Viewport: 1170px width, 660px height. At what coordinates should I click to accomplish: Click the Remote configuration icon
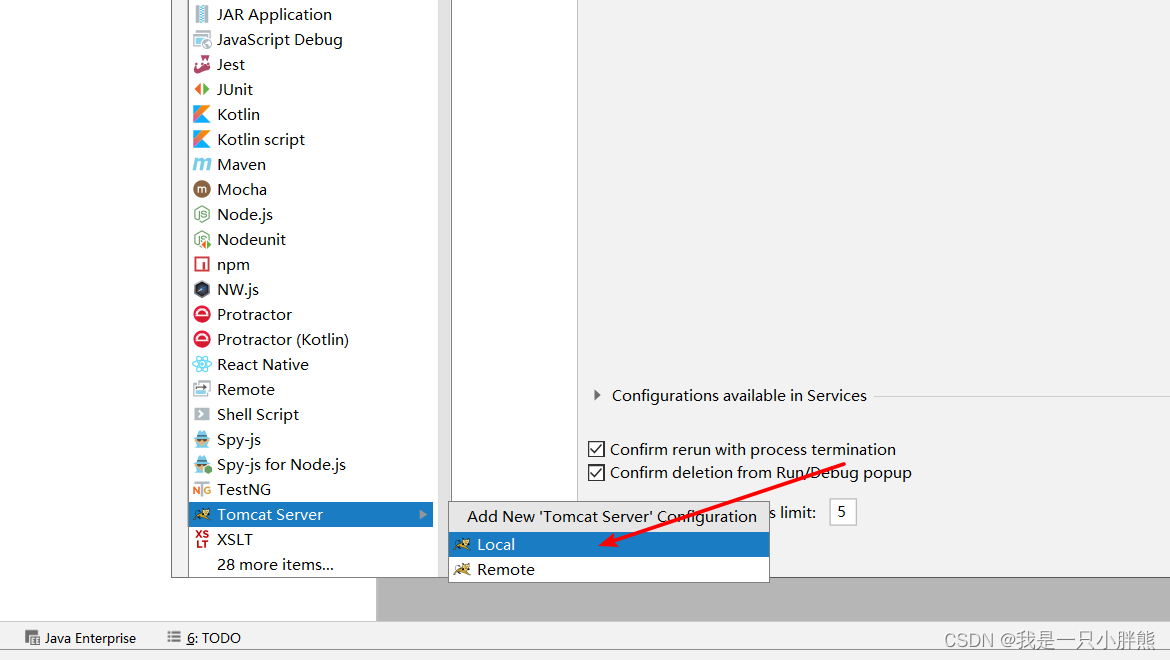point(201,389)
